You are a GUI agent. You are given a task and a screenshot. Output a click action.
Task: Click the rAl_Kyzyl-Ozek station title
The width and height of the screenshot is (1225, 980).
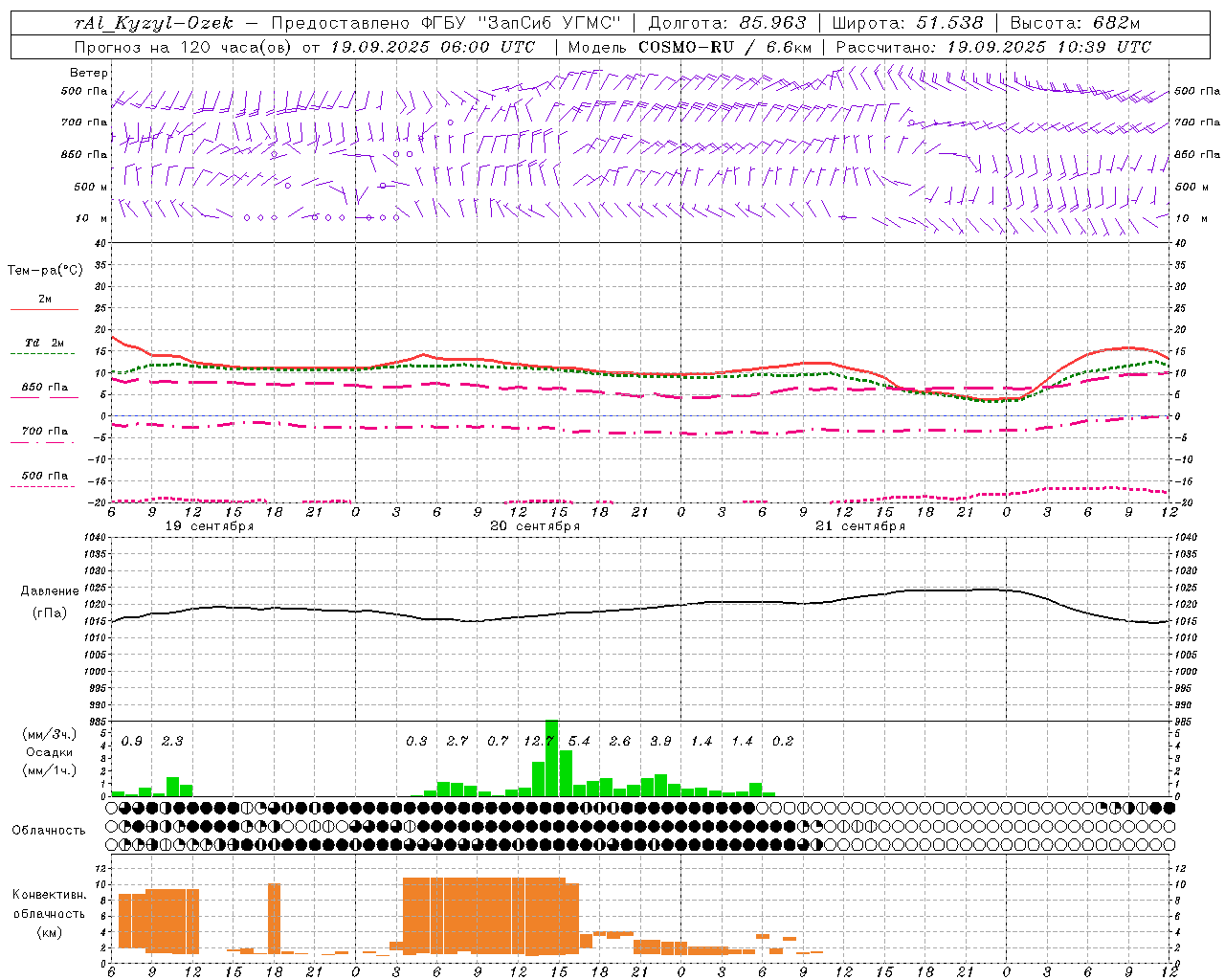pyautogui.click(x=153, y=23)
